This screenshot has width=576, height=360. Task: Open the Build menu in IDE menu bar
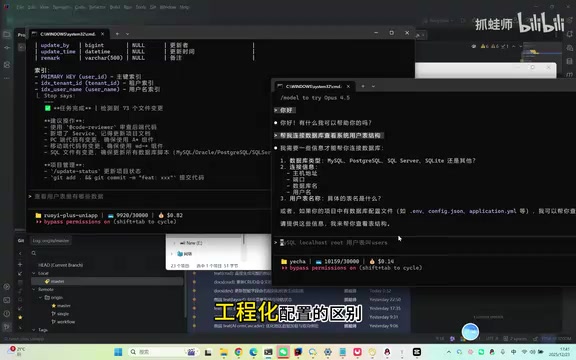click(x=115, y=7)
